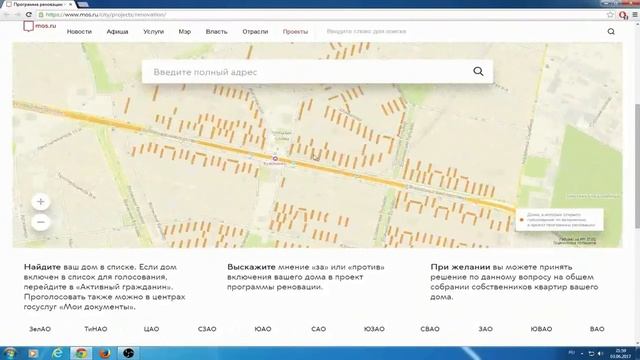This screenshot has height=360, width=640.
Task: Click the header search magnifier icon
Action: (611, 31)
